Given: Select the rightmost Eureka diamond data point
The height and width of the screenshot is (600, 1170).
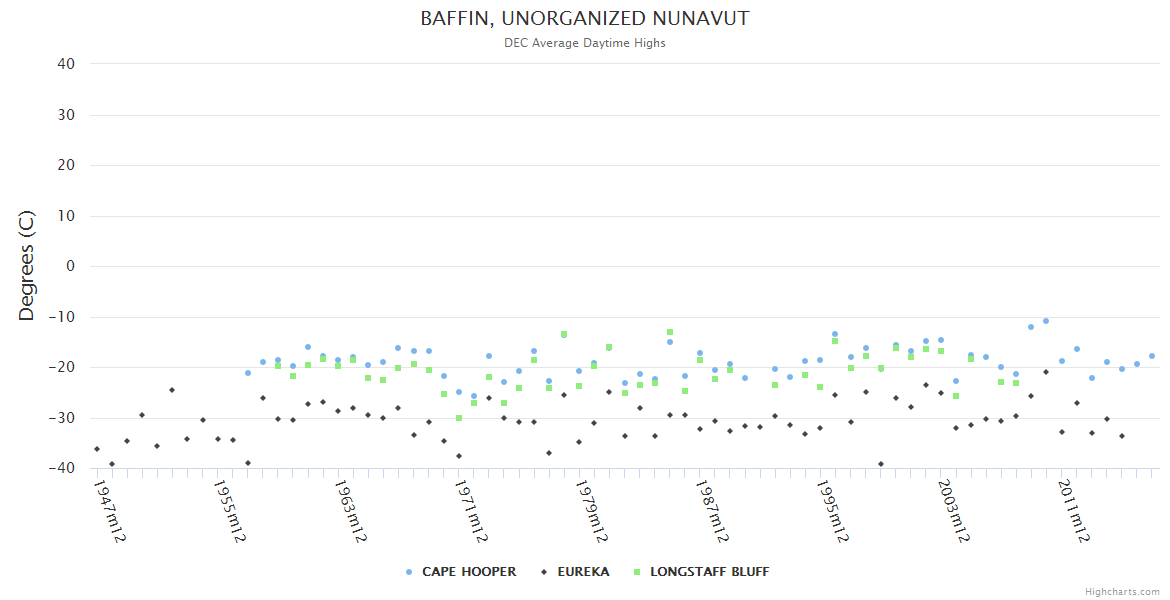Looking at the screenshot, I should point(1122,436).
